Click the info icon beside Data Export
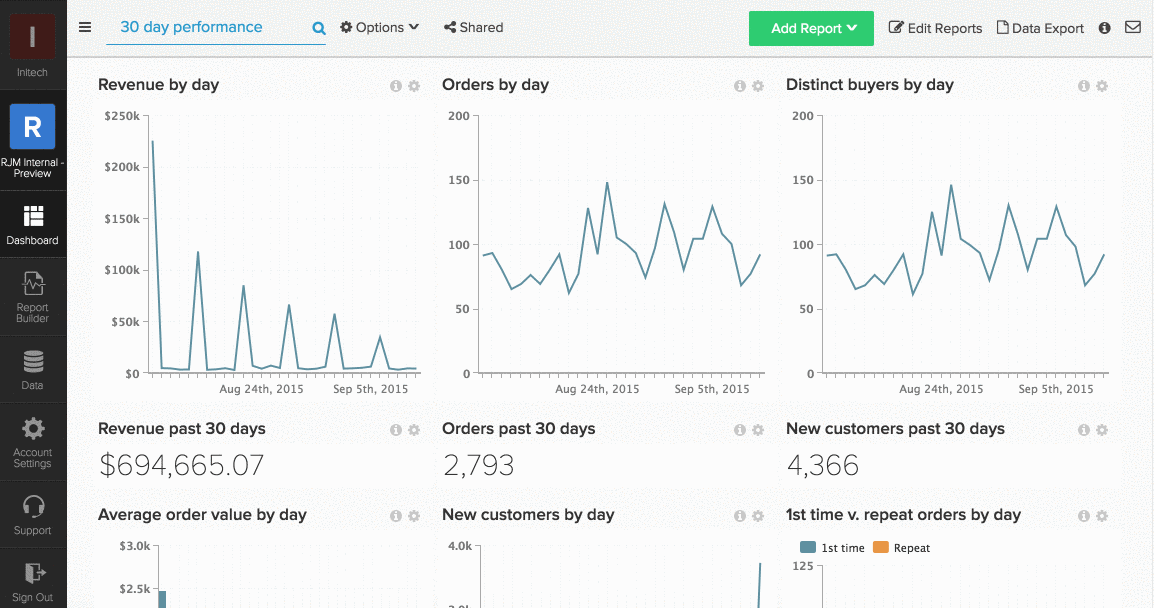The image size is (1154, 608). coord(1104,28)
